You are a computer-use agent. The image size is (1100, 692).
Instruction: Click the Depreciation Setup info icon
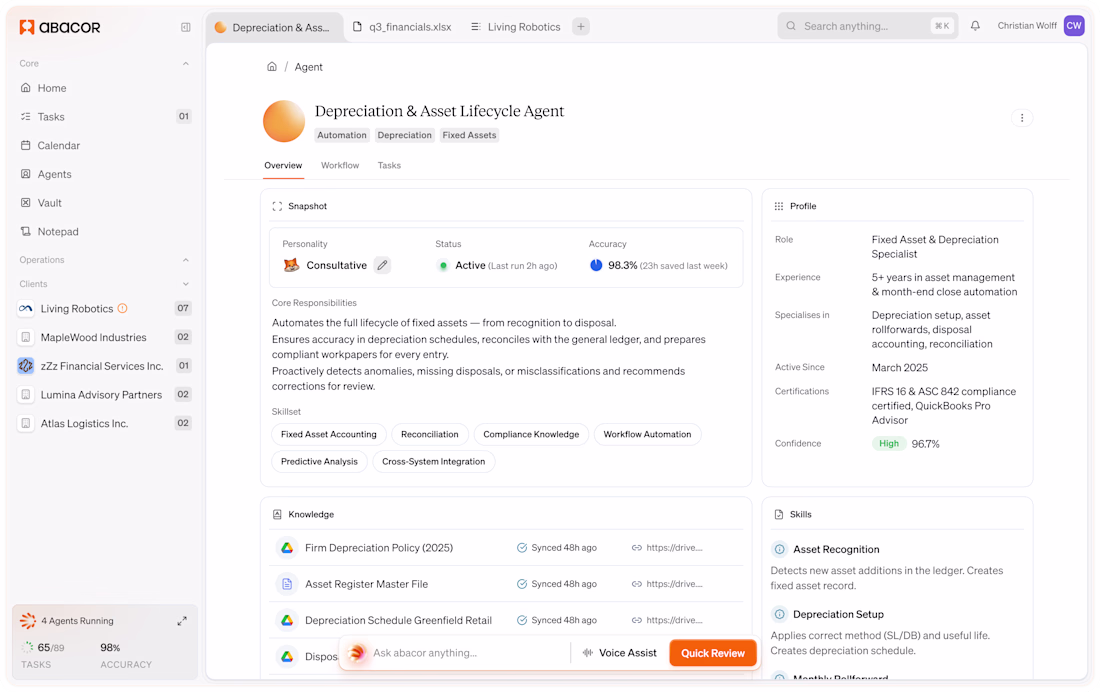point(779,614)
